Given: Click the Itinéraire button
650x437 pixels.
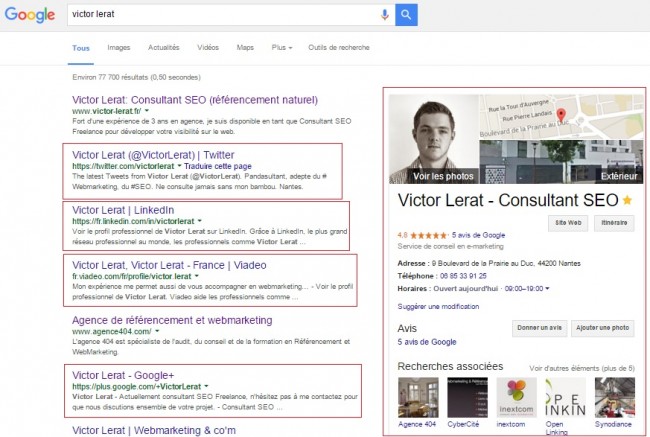Looking at the screenshot, I should pos(614,223).
